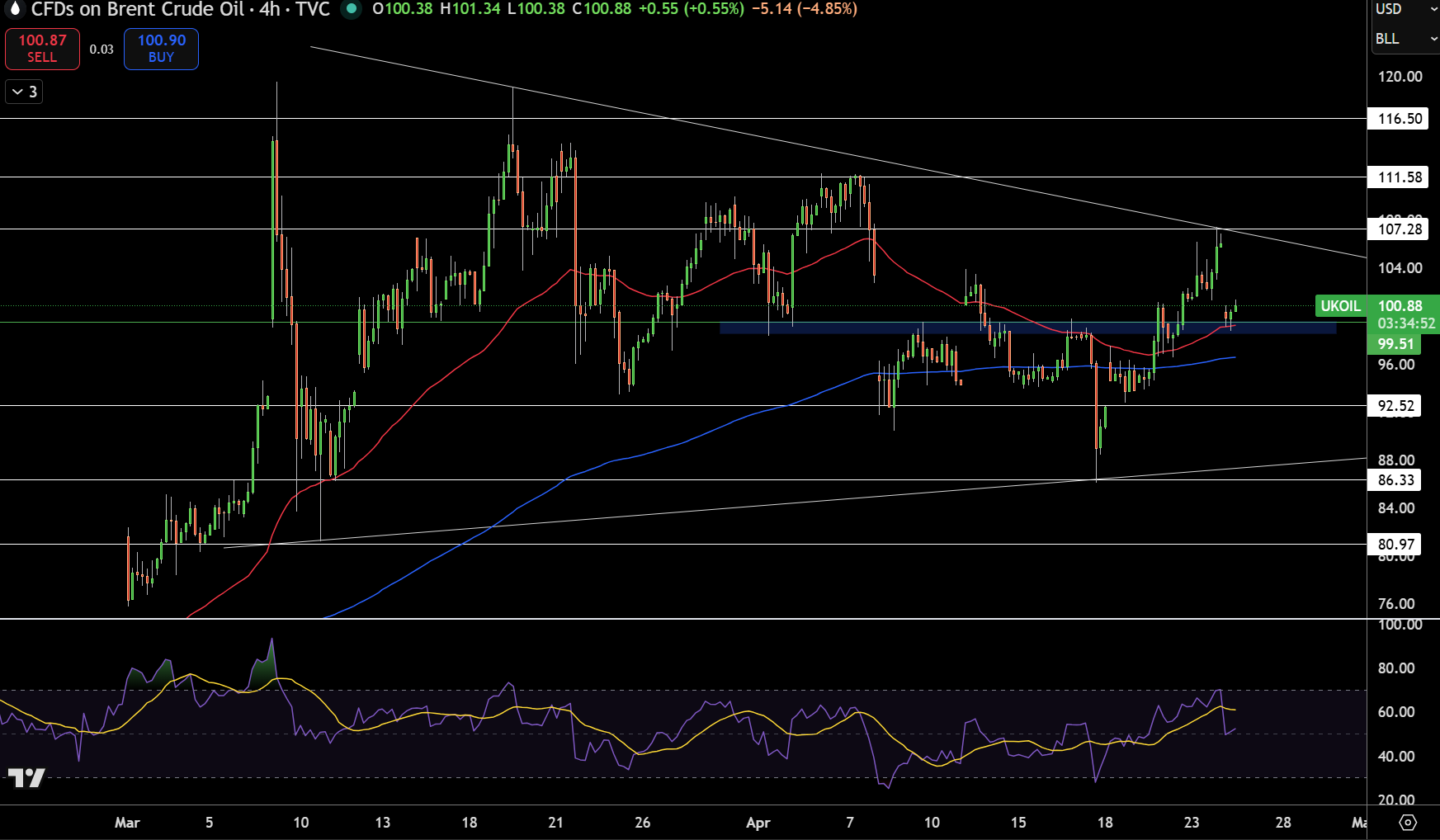Click the 80.97 horizontal line price label
This screenshot has height=840, width=1440.
pyautogui.click(x=1395, y=545)
